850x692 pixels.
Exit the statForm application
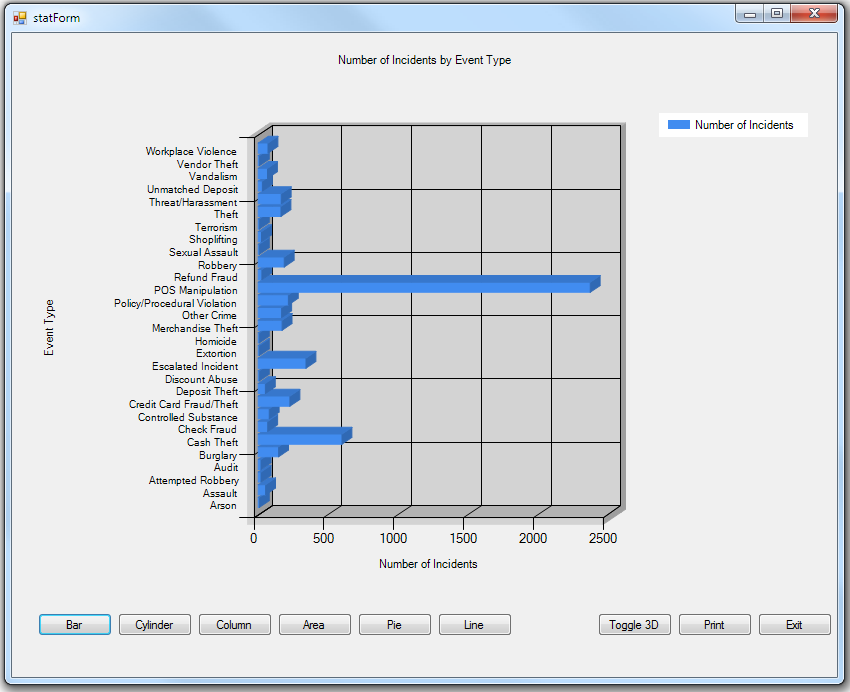coord(794,624)
